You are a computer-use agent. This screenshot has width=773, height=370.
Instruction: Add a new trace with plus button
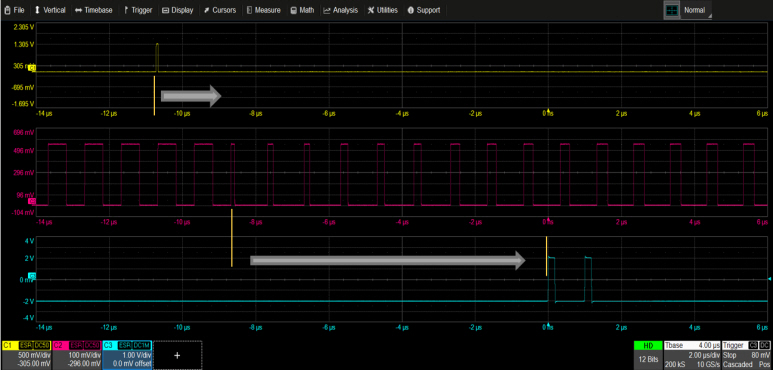(177, 355)
